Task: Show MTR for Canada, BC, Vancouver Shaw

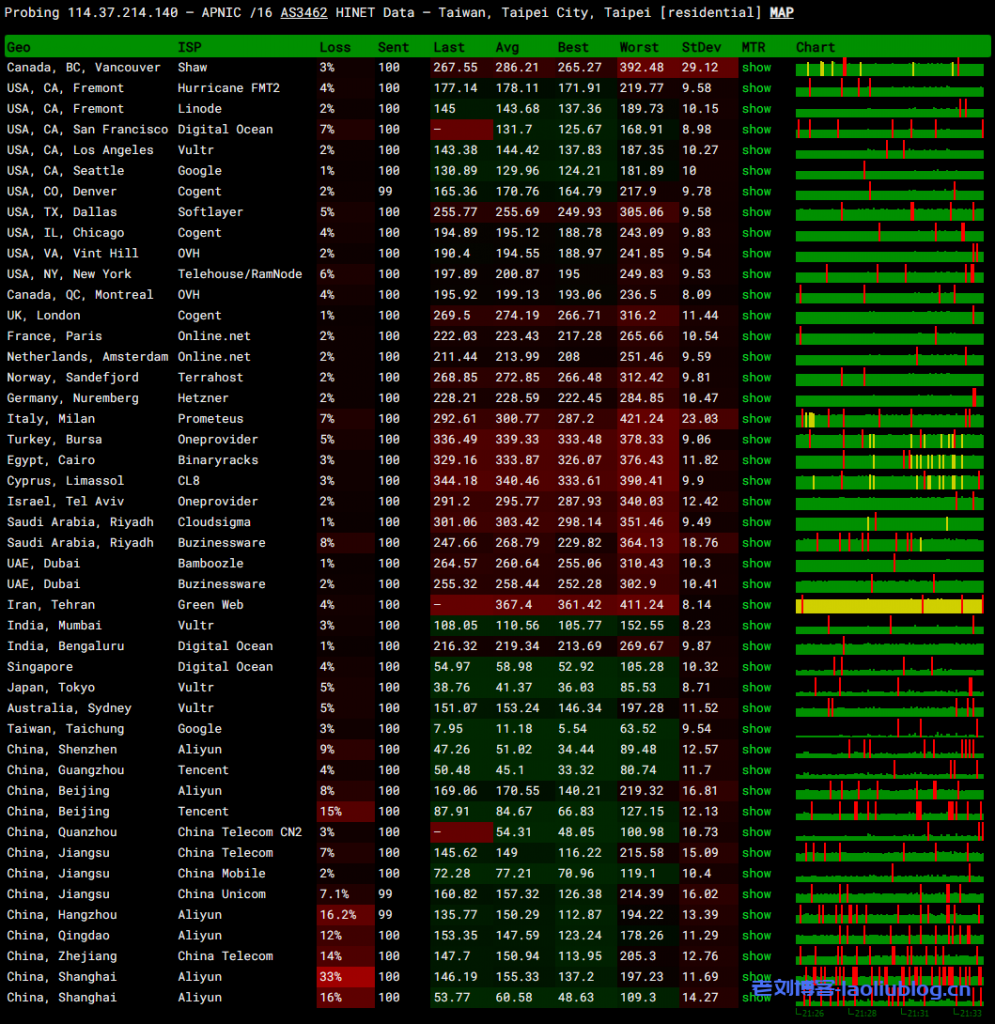Action: [x=756, y=68]
